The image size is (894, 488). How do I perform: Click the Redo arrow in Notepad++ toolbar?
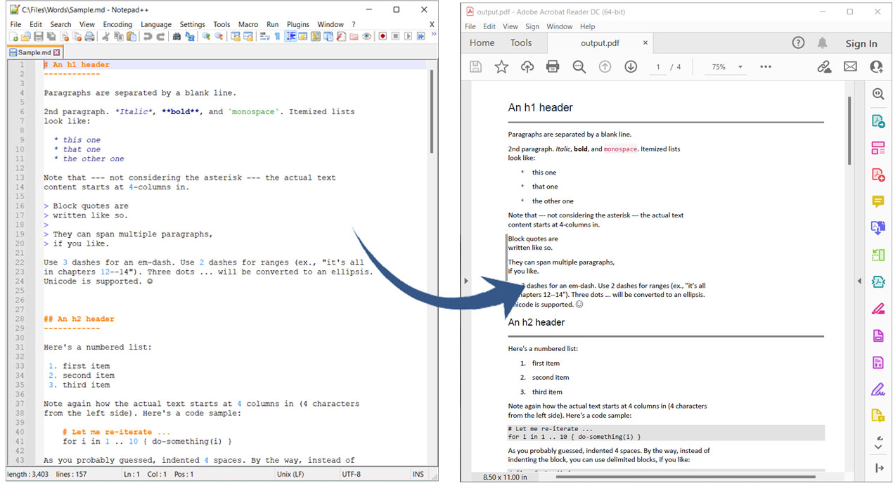pyautogui.click(x=161, y=36)
